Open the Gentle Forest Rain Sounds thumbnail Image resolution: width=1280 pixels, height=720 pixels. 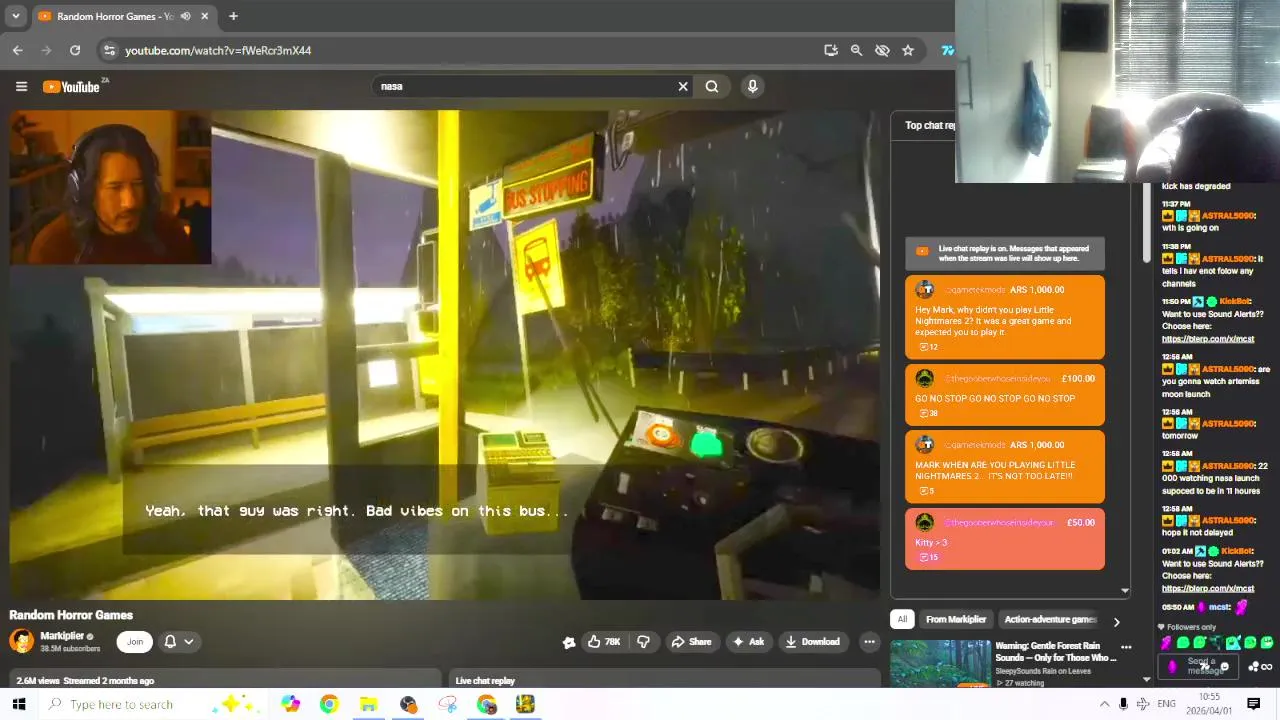coord(940,663)
